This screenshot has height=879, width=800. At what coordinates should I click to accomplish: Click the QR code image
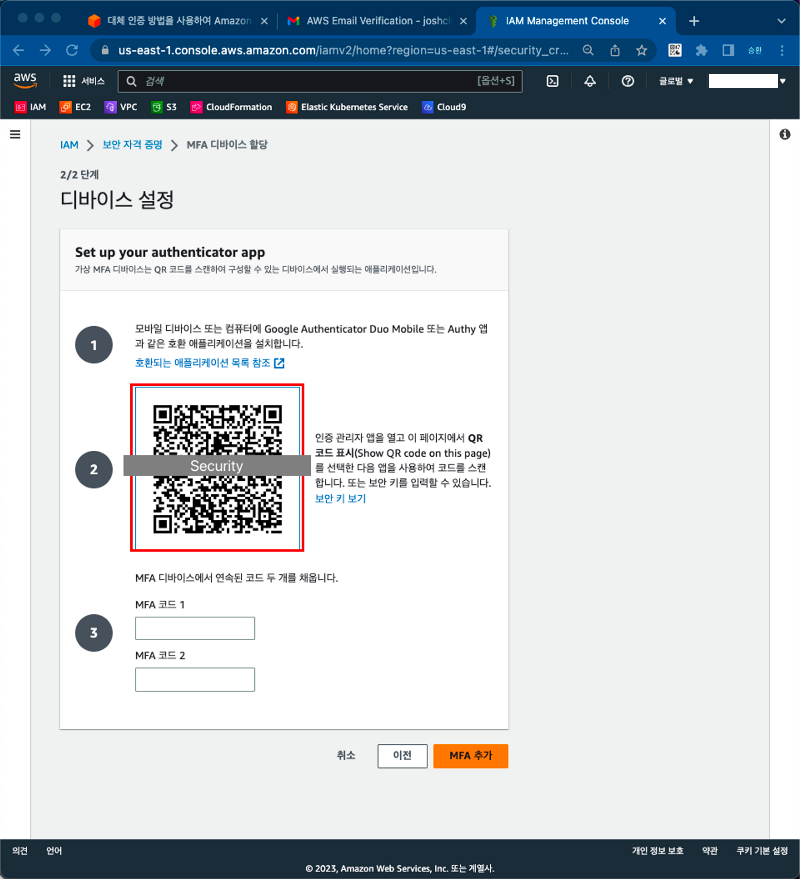click(217, 468)
